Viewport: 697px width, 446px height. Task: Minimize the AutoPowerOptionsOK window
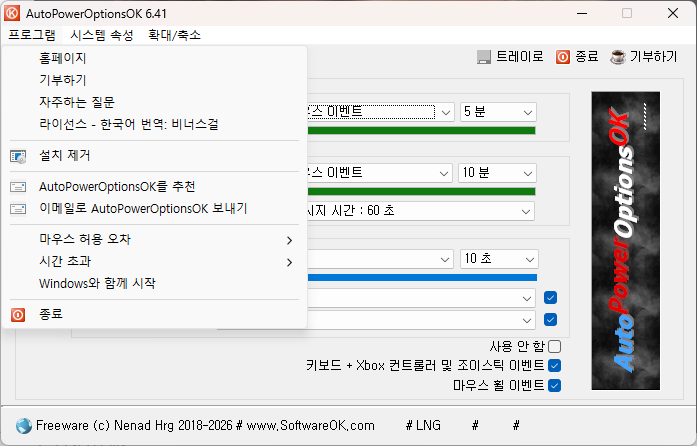click(x=582, y=13)
